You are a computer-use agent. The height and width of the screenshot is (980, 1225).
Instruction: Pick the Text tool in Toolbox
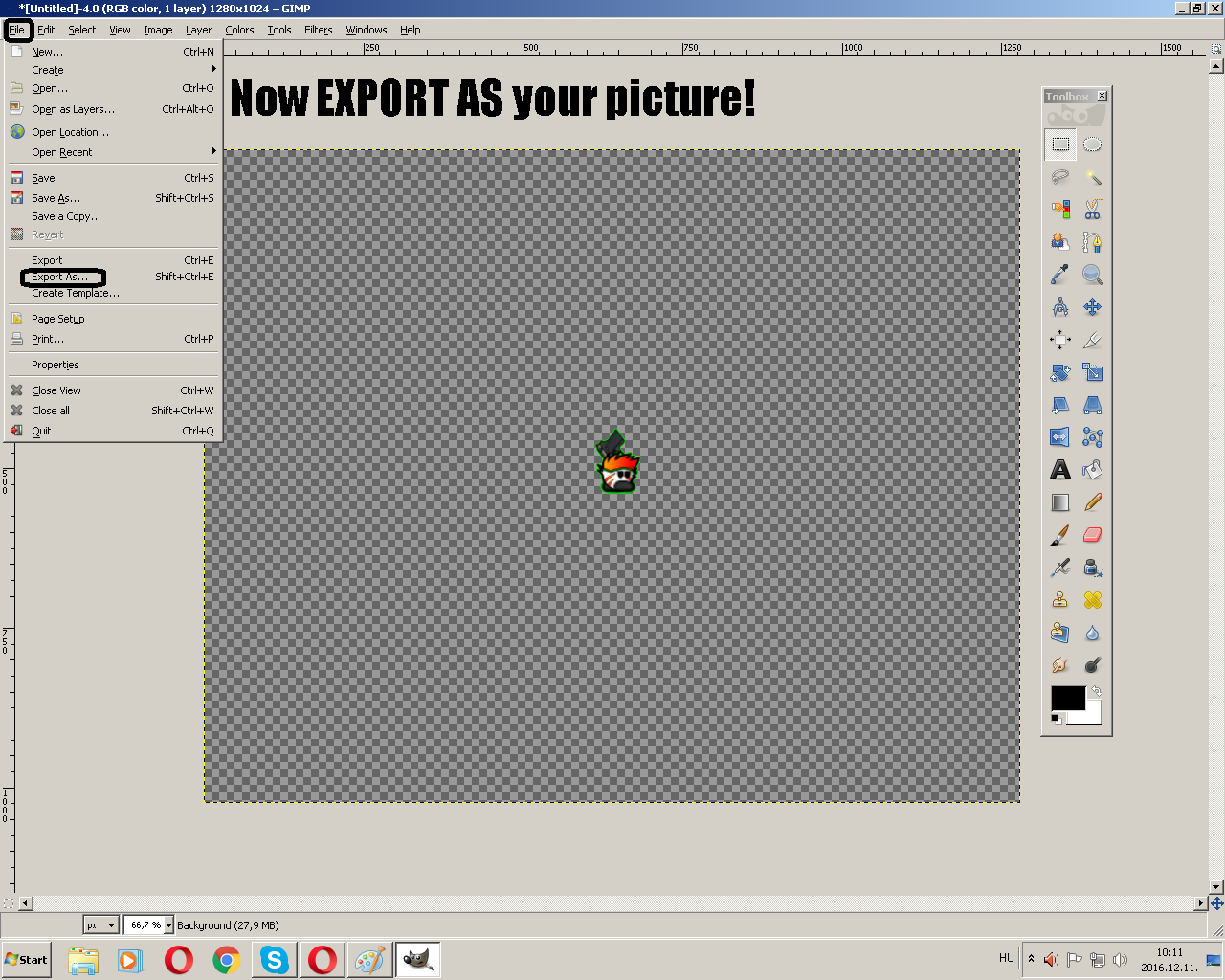pyautogui.click(x=1060, y=470)
